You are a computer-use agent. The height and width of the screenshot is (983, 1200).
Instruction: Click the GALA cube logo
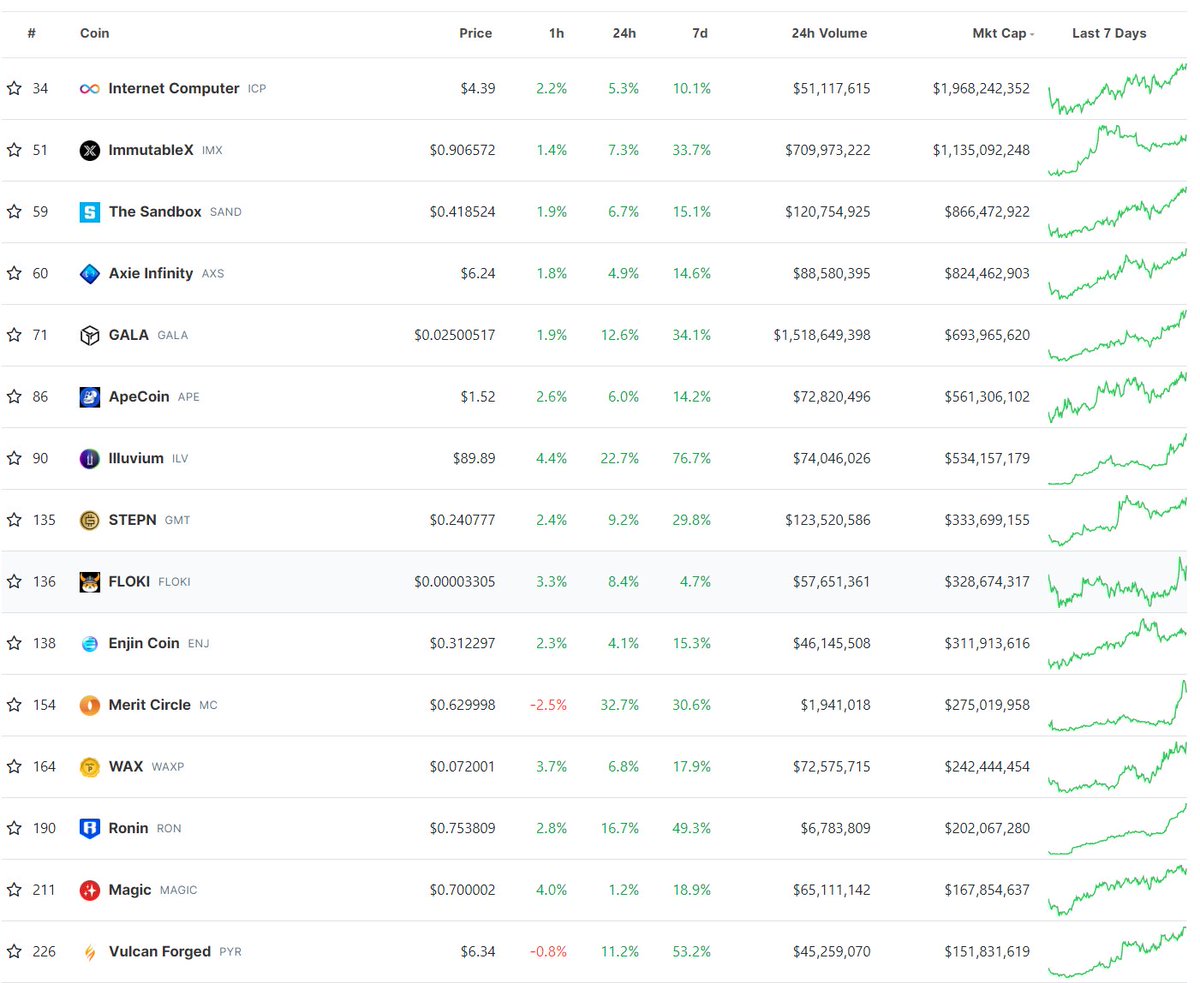(90, 336)
